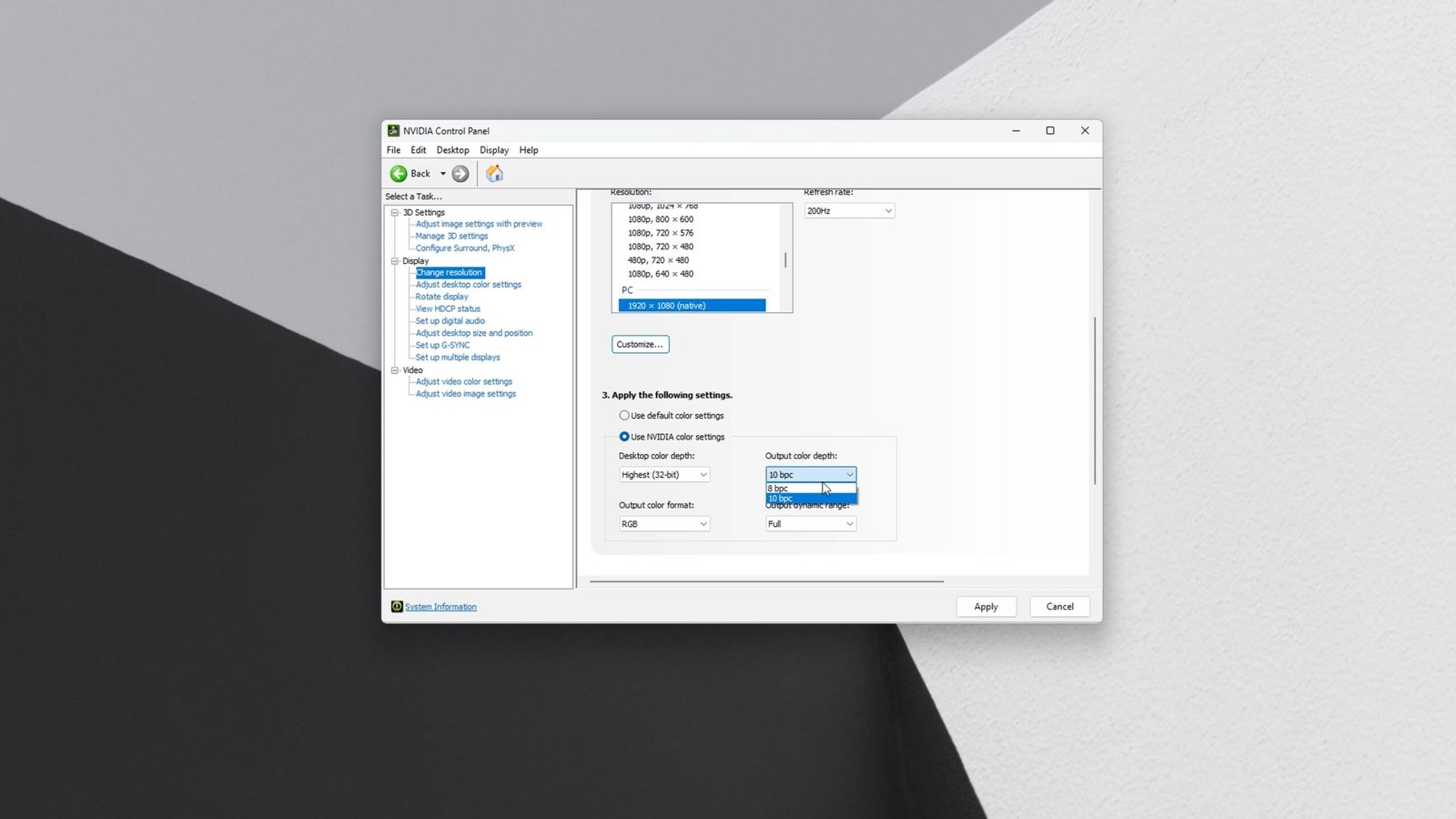This screenshot has width=1456, height=819.
Task: Click the Forward arrow icon in toolbar
Action: (x=460, y=174)
